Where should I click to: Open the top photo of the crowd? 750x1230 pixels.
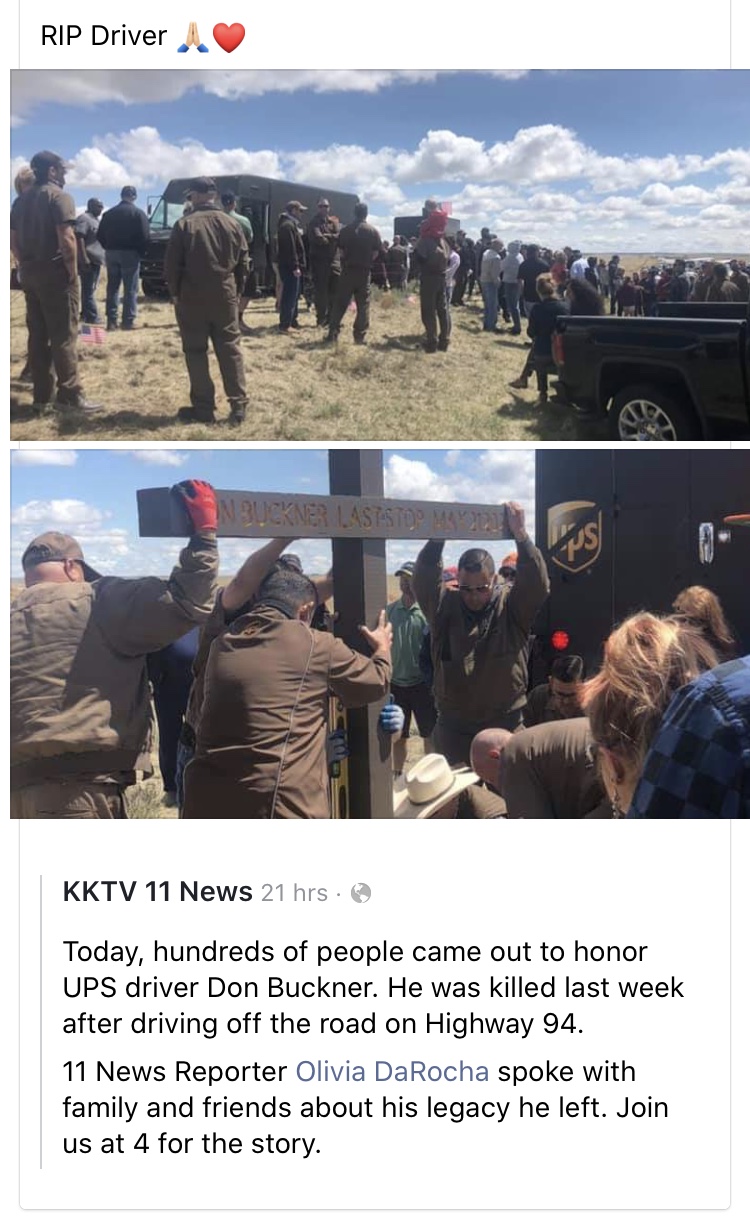[x=380, y=255]
